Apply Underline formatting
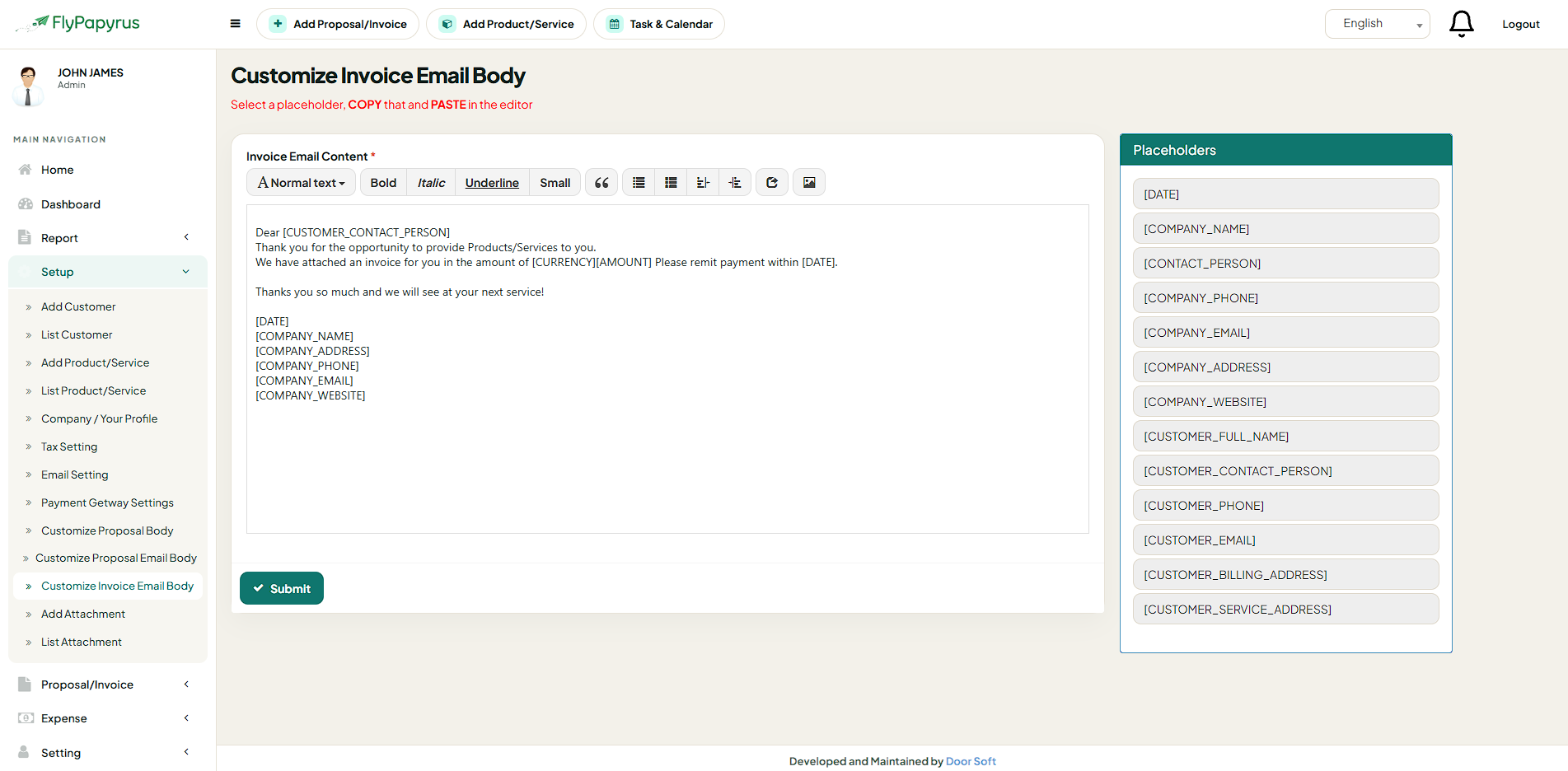This screenshot has width=1568, height=771. (492, 183)
